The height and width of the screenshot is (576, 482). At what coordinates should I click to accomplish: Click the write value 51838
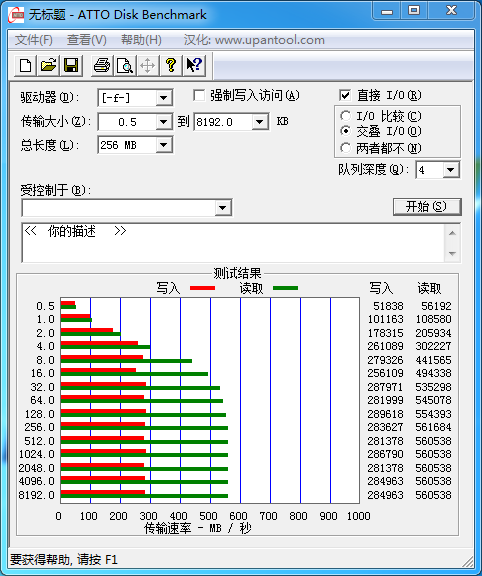tap(388, 306)
